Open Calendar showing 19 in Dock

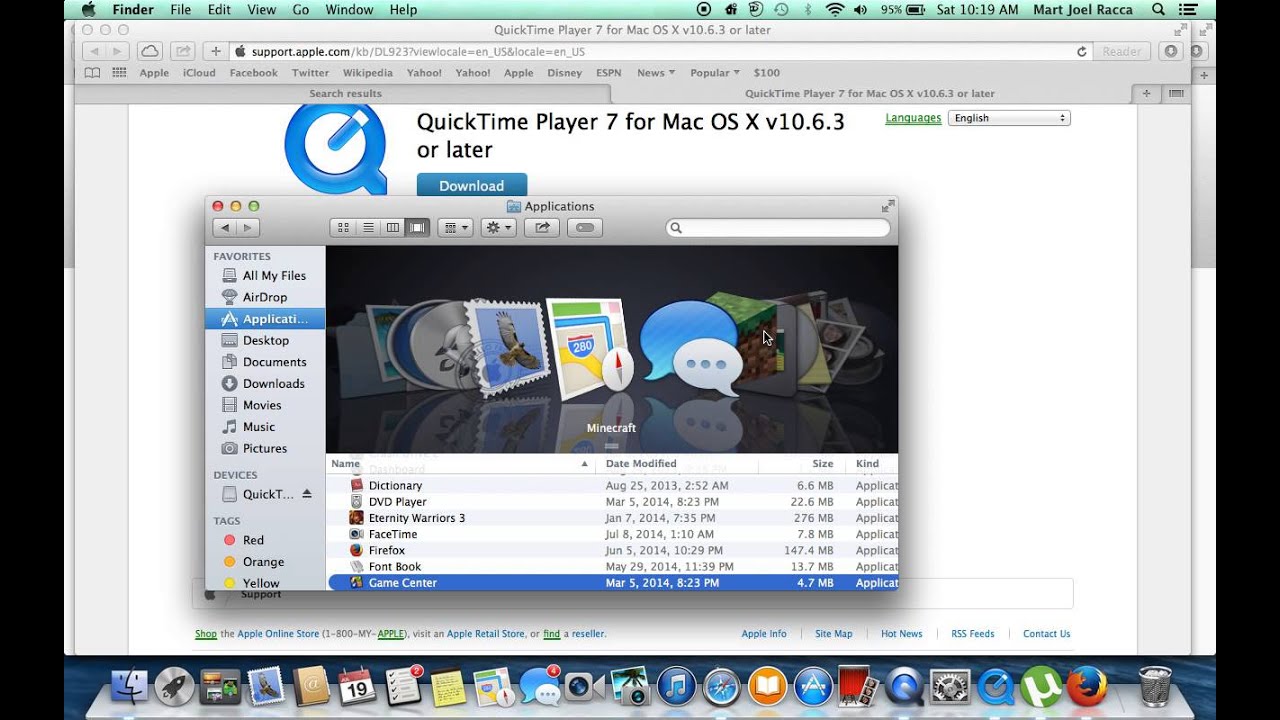click(x=357, y=686)
